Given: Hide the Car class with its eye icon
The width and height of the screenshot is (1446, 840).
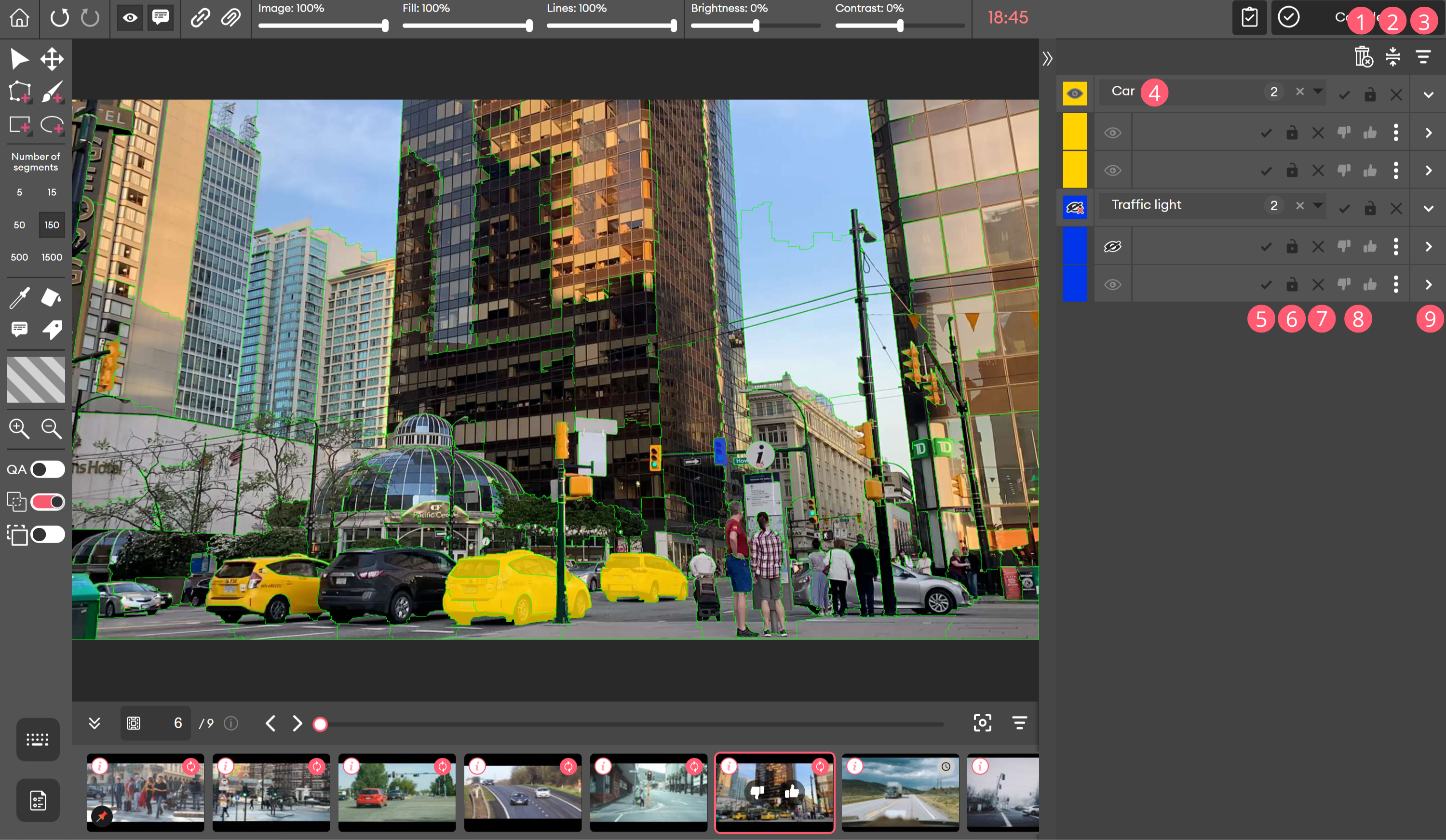Looking at the screenshot, I should tap(1075, 93).
